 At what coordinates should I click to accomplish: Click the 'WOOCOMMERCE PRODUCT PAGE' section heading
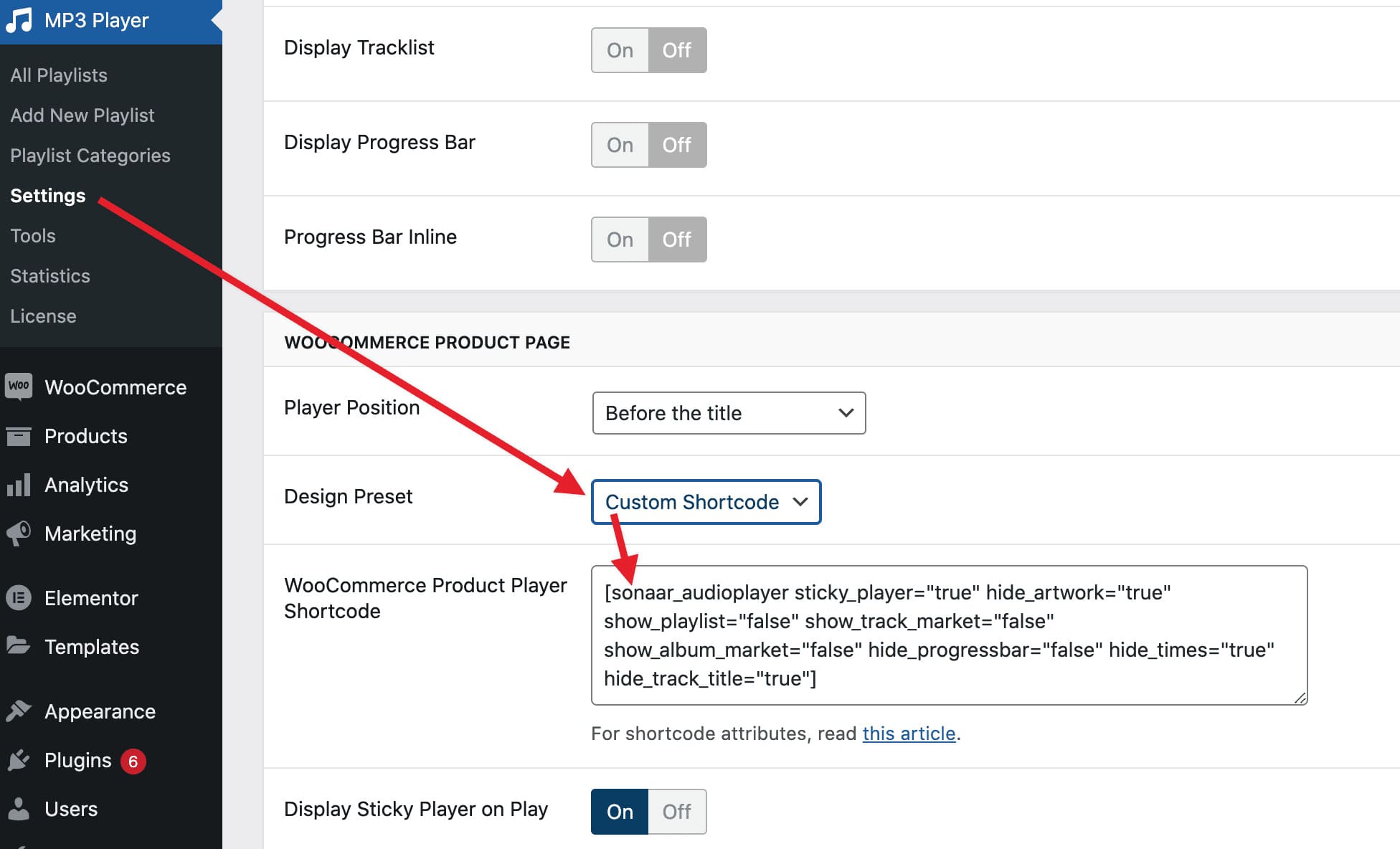(427, 342)
